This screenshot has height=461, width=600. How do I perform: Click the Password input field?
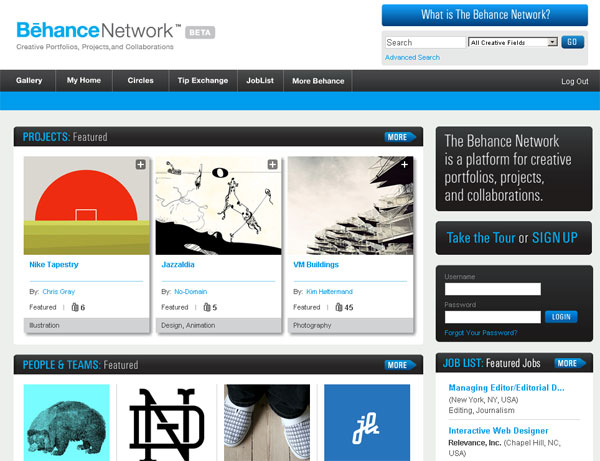pos(492,317)
